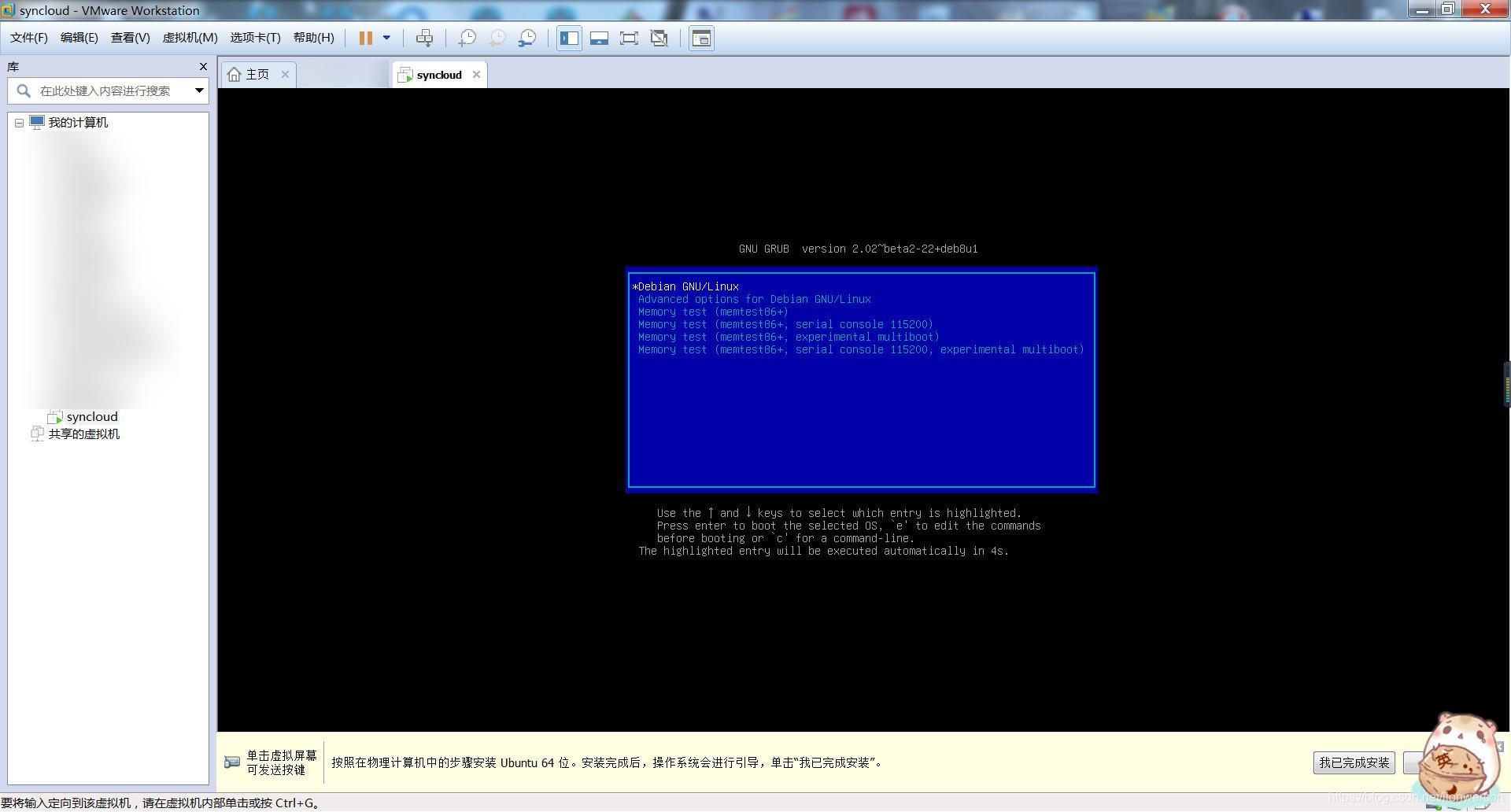
Task: Click the keyboard hint icon in info bar
Action: pos(231,762)
